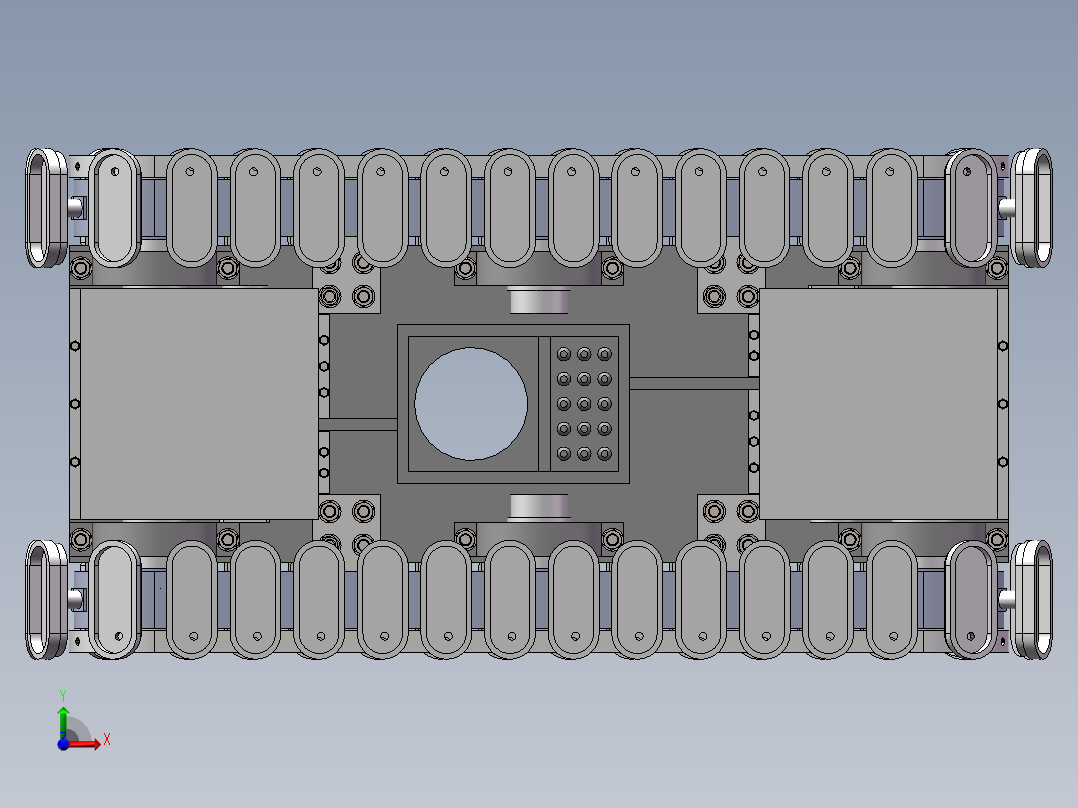The height and width of the screenshot is (808, 1078).
Task: Pick the horizontal bar joining center housing to right plate
Action: 694,383
